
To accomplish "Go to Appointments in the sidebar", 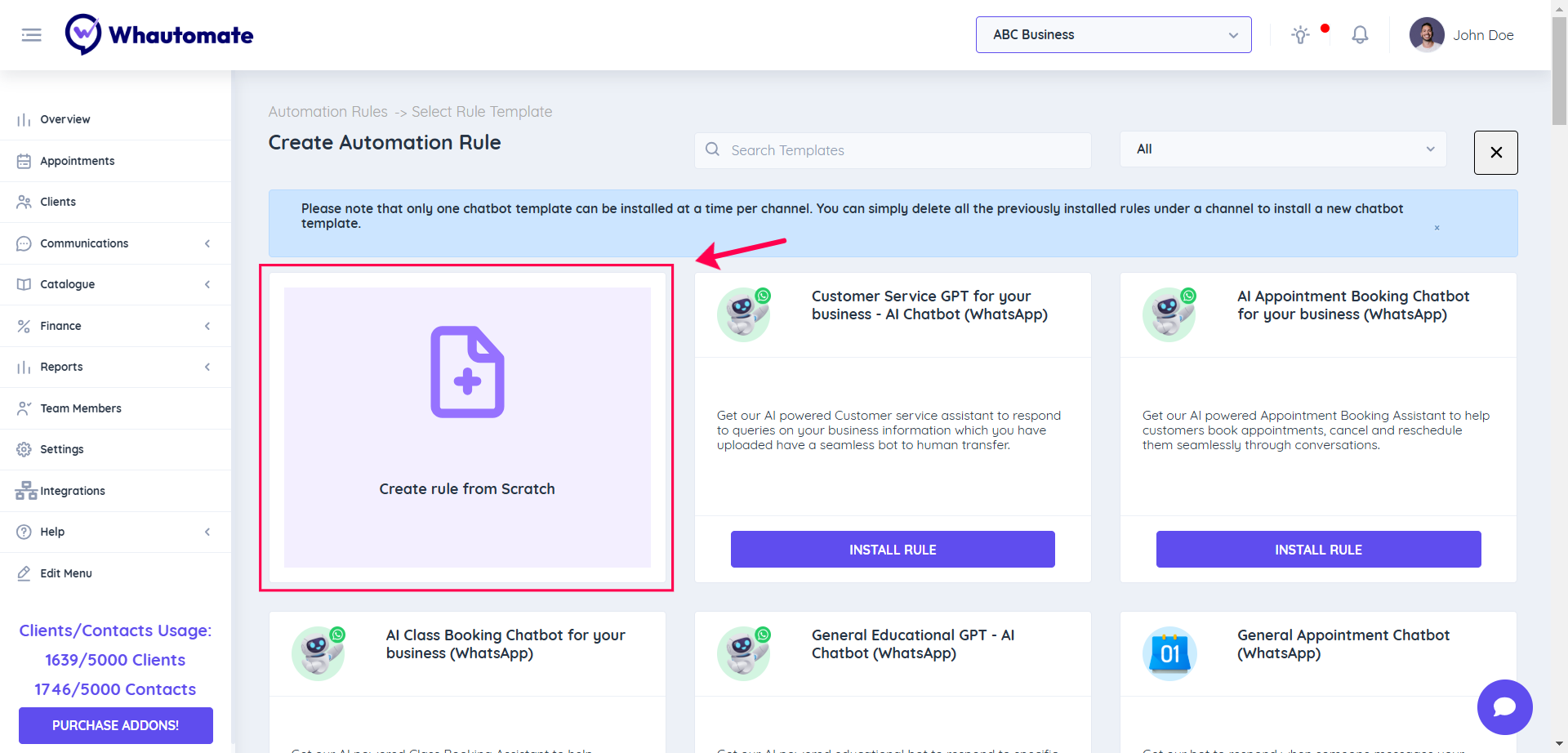I will pyautogui.click(x=78, y=161).
